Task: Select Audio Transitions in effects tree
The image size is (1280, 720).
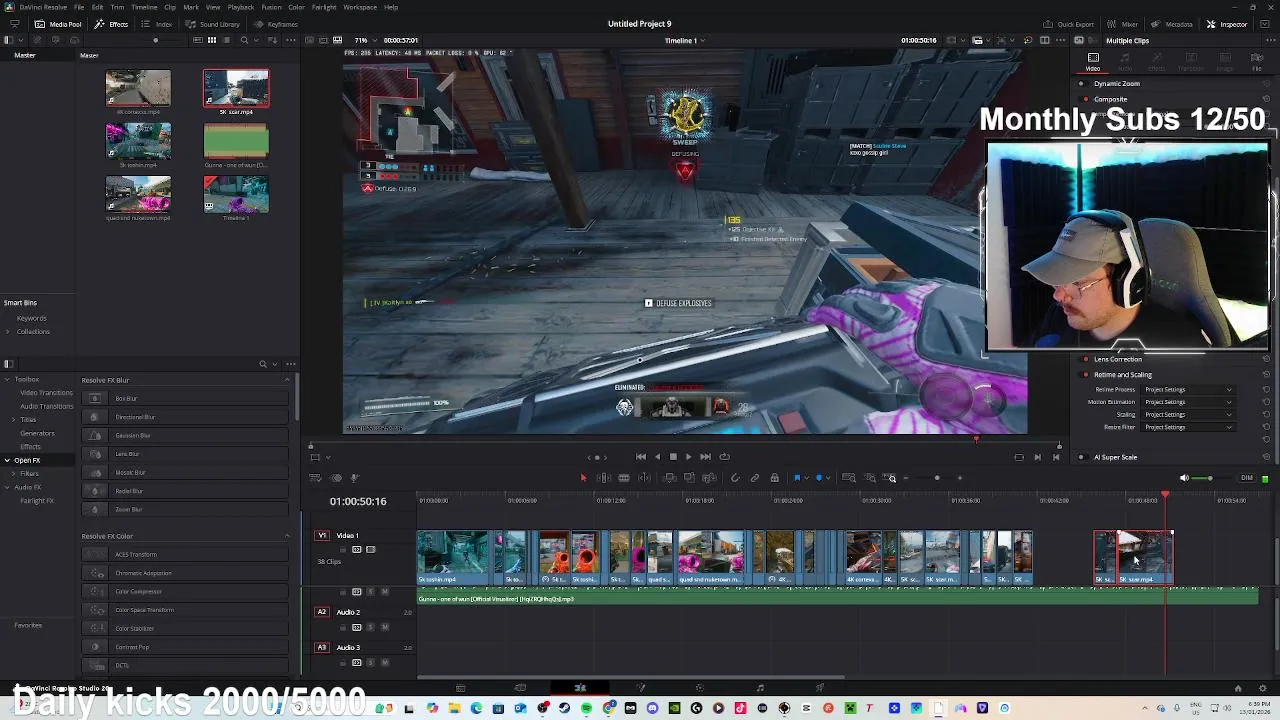Action: pos(46,407)
